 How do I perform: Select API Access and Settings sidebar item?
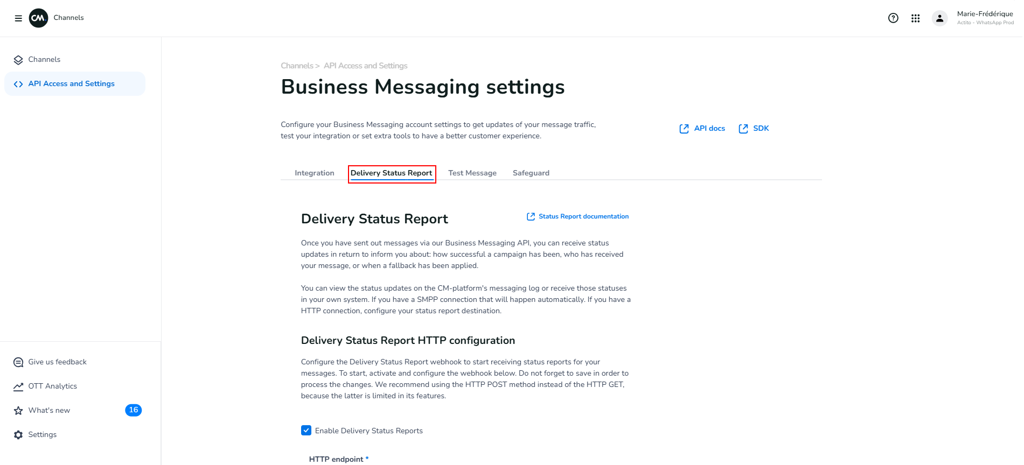74,84
